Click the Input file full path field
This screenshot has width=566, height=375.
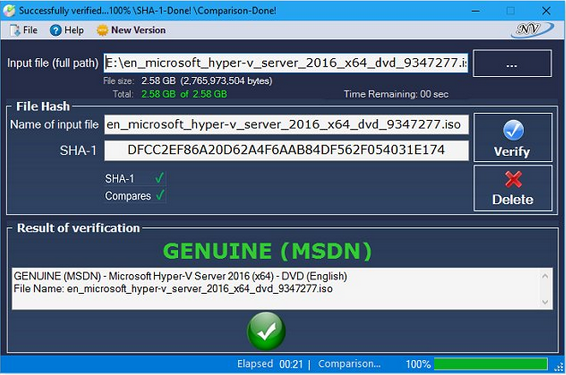pos(286,63)
